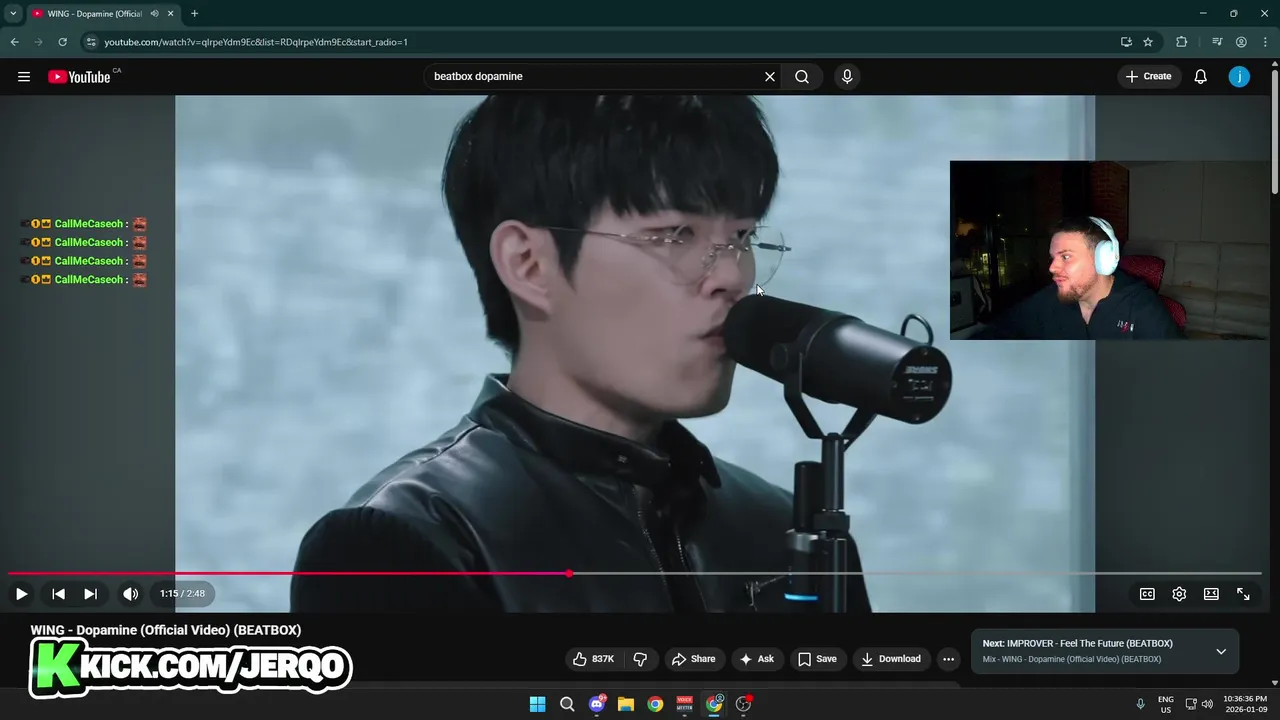The height and width of the screenshot is (720, 1280).
Task: Like the video (837K)
Action: [593, 659]
